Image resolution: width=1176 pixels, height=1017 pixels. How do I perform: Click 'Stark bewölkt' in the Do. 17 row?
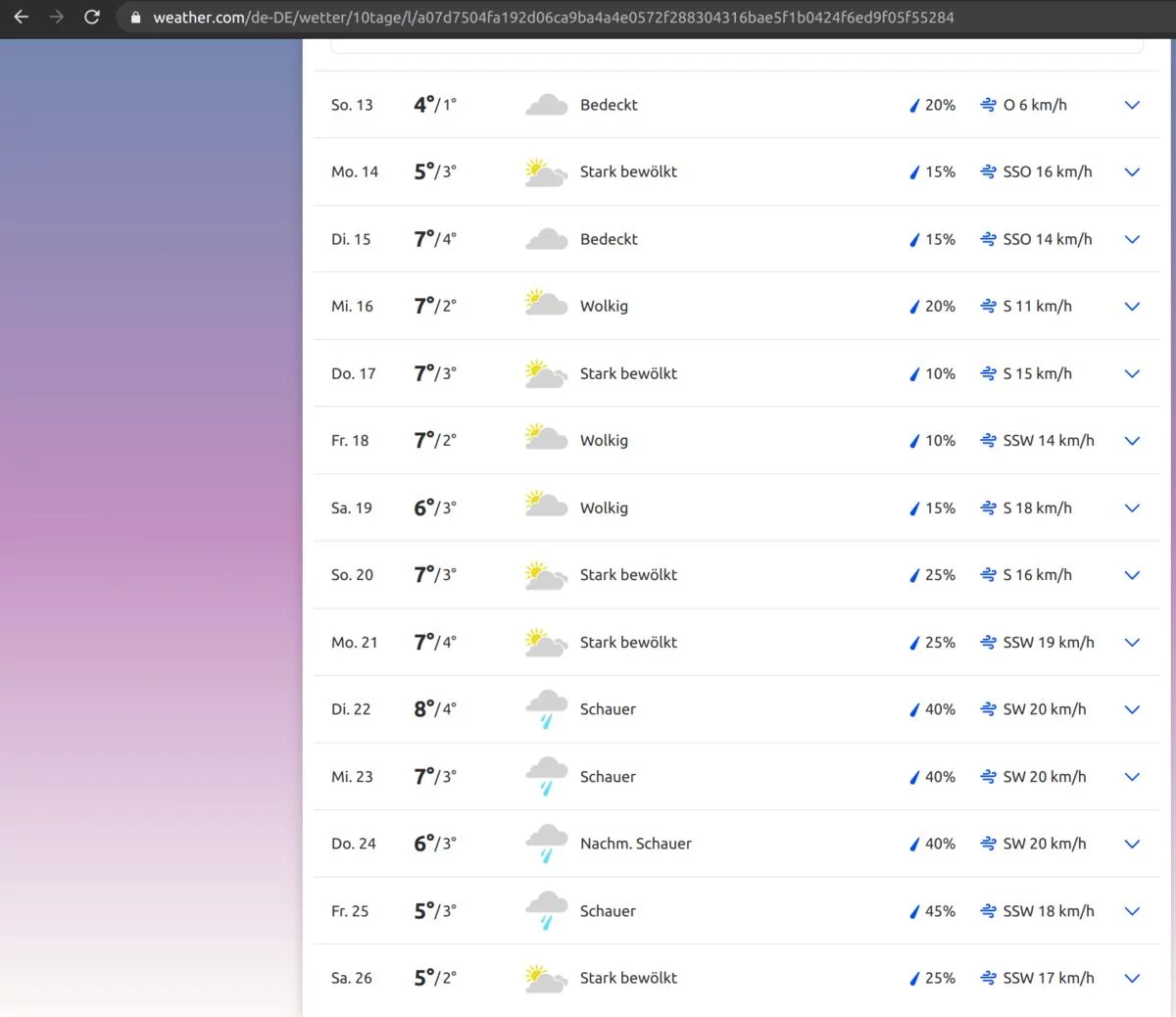[x=628, y=373]
